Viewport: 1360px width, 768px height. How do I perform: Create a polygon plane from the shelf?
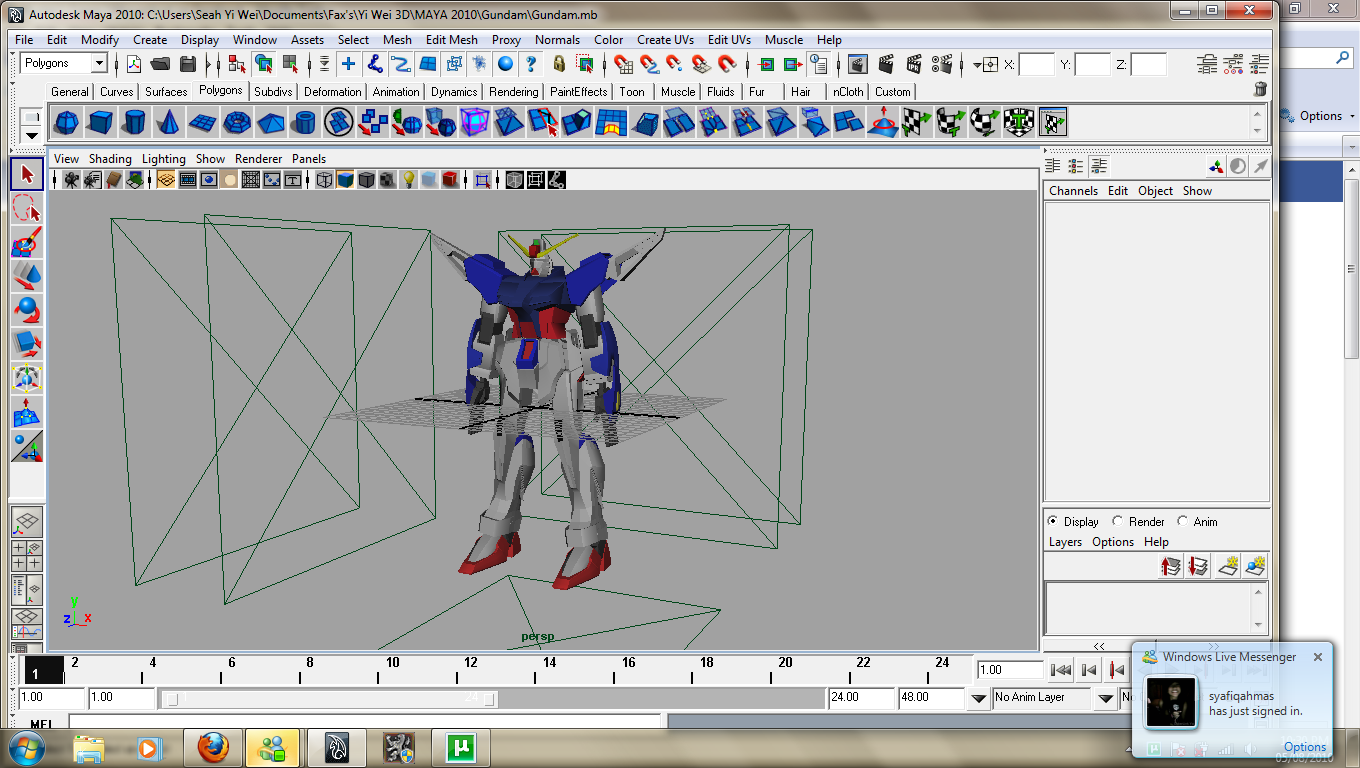(x=202, y=123)
